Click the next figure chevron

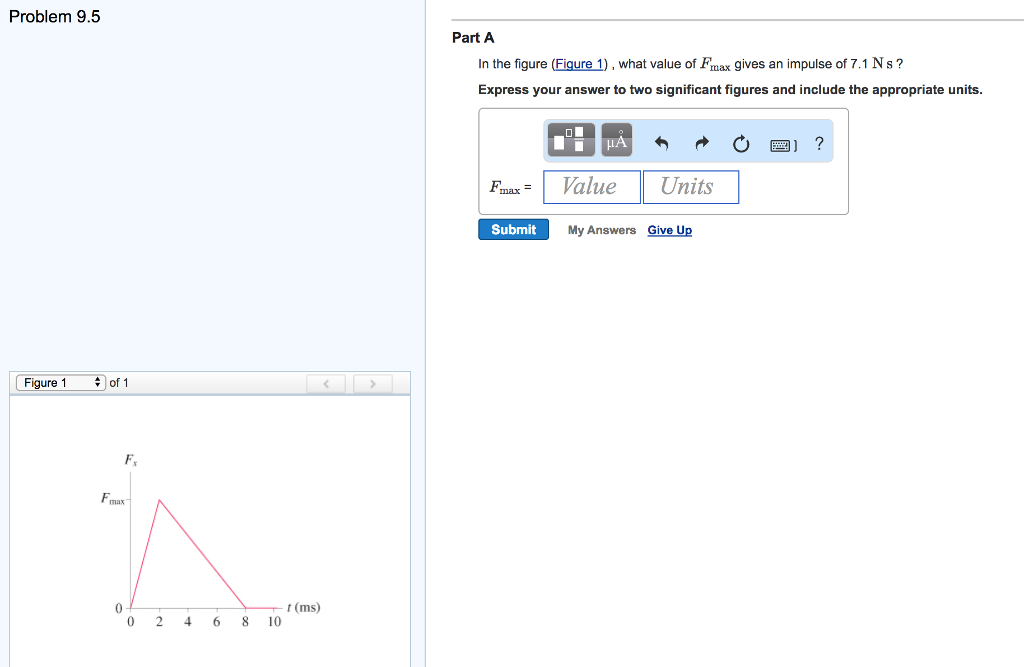pyautogui.click(x=371, y=382)
